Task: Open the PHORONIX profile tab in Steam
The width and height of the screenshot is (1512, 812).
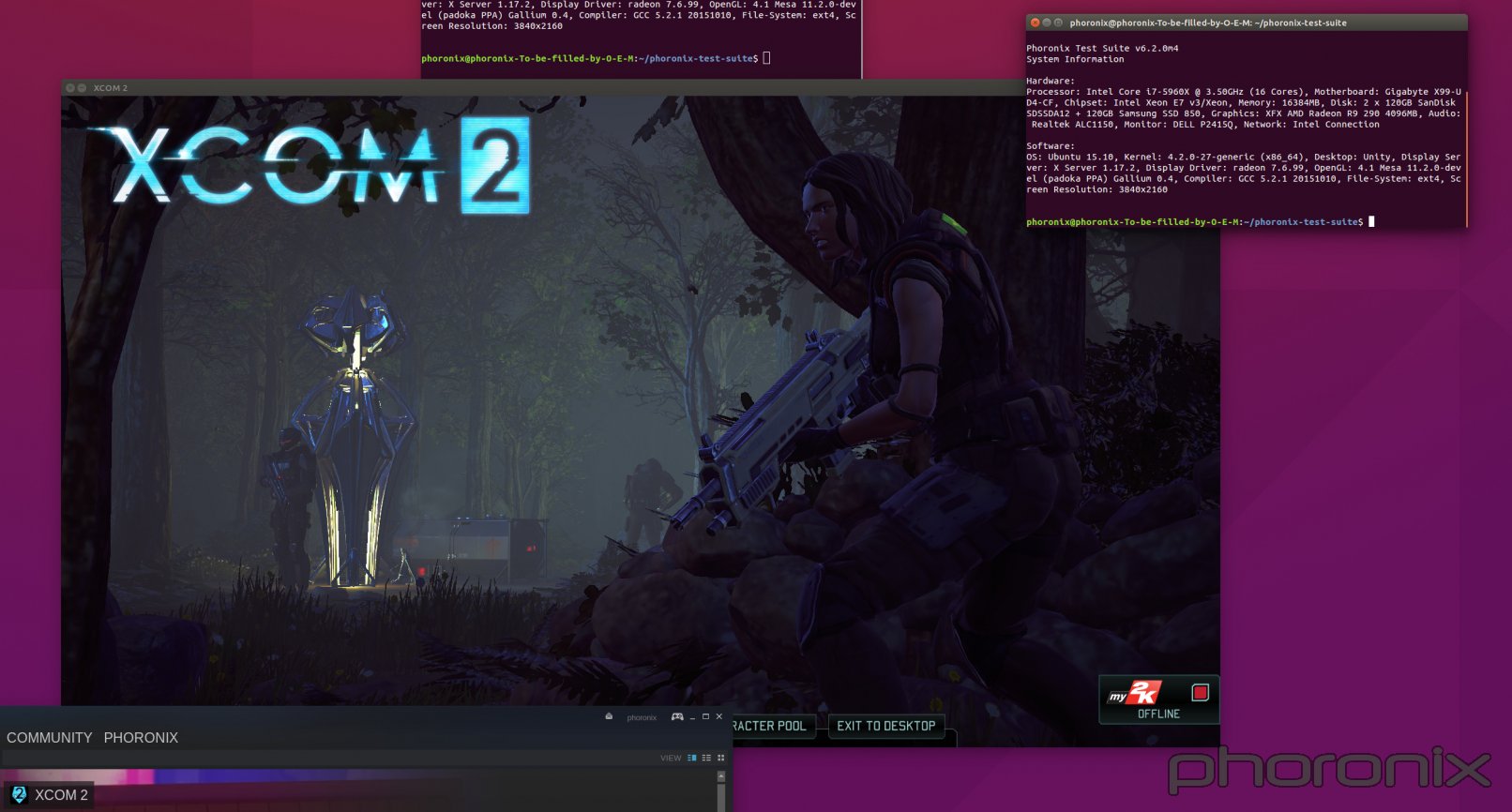Action: point(141,738)
